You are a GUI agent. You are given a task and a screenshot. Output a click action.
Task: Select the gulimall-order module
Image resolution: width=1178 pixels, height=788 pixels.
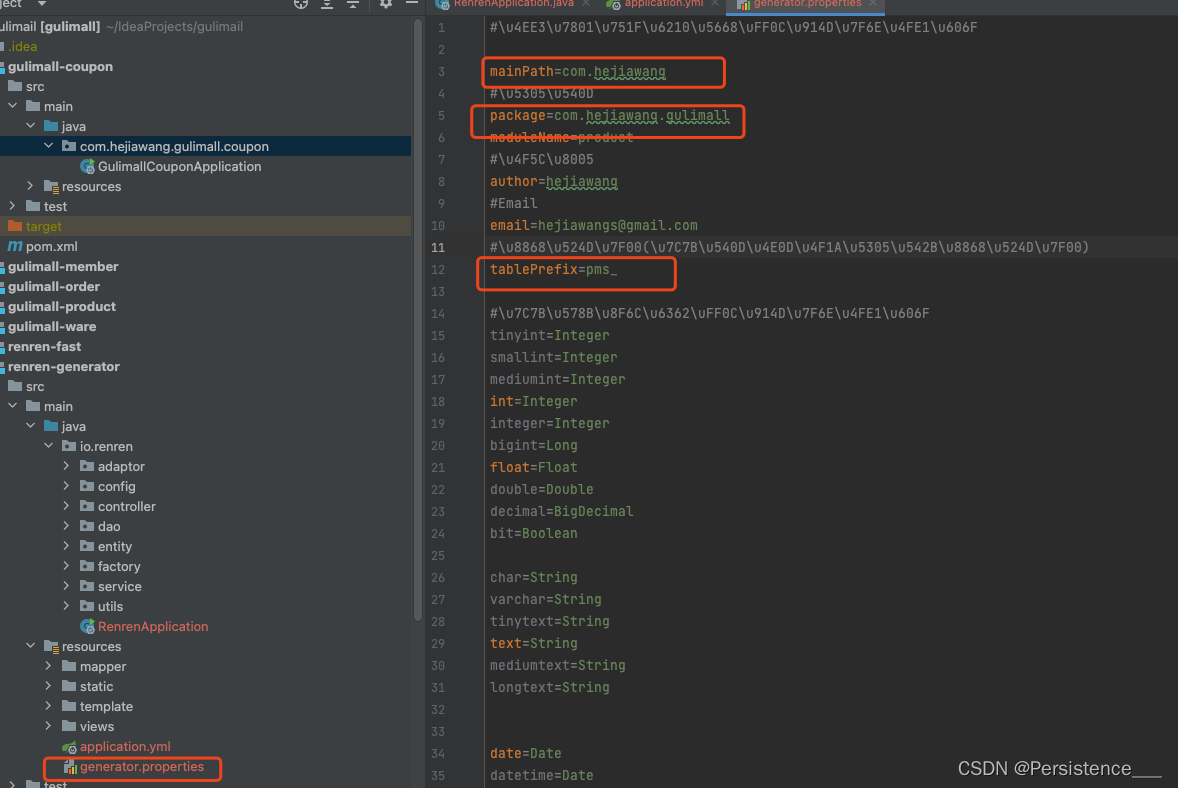coord(54,286)
